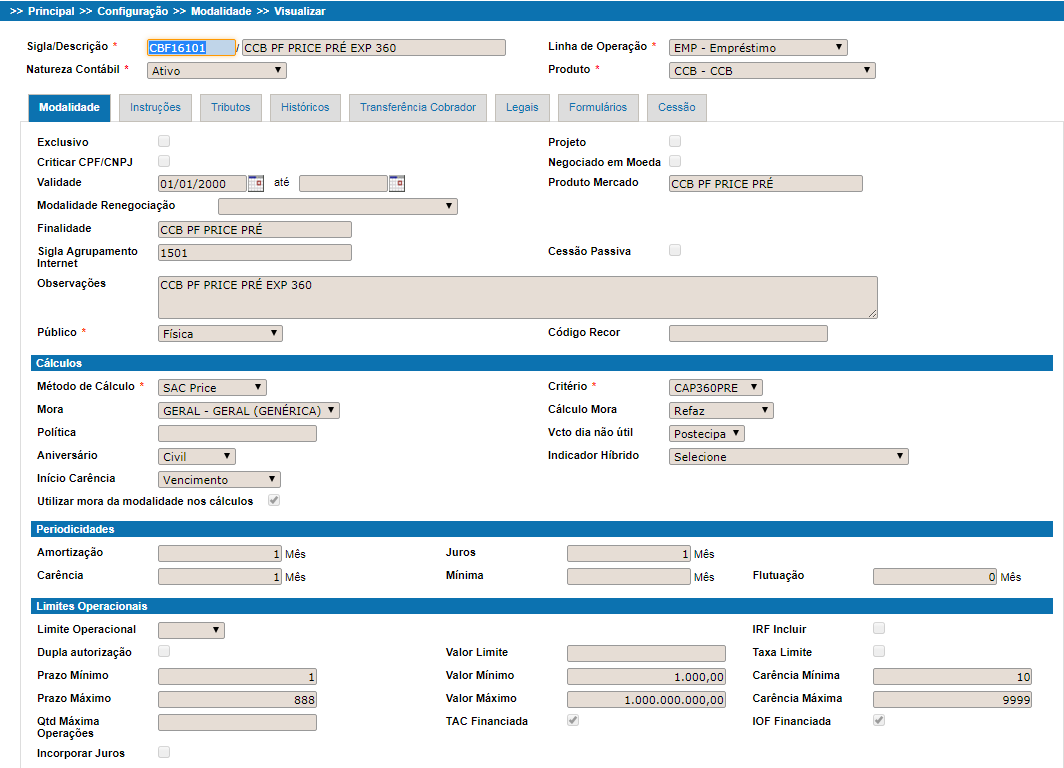Screen dimensions: 1064x768
Task: Open the Aniversário dropdown
Action: click(x=197, y=457)
